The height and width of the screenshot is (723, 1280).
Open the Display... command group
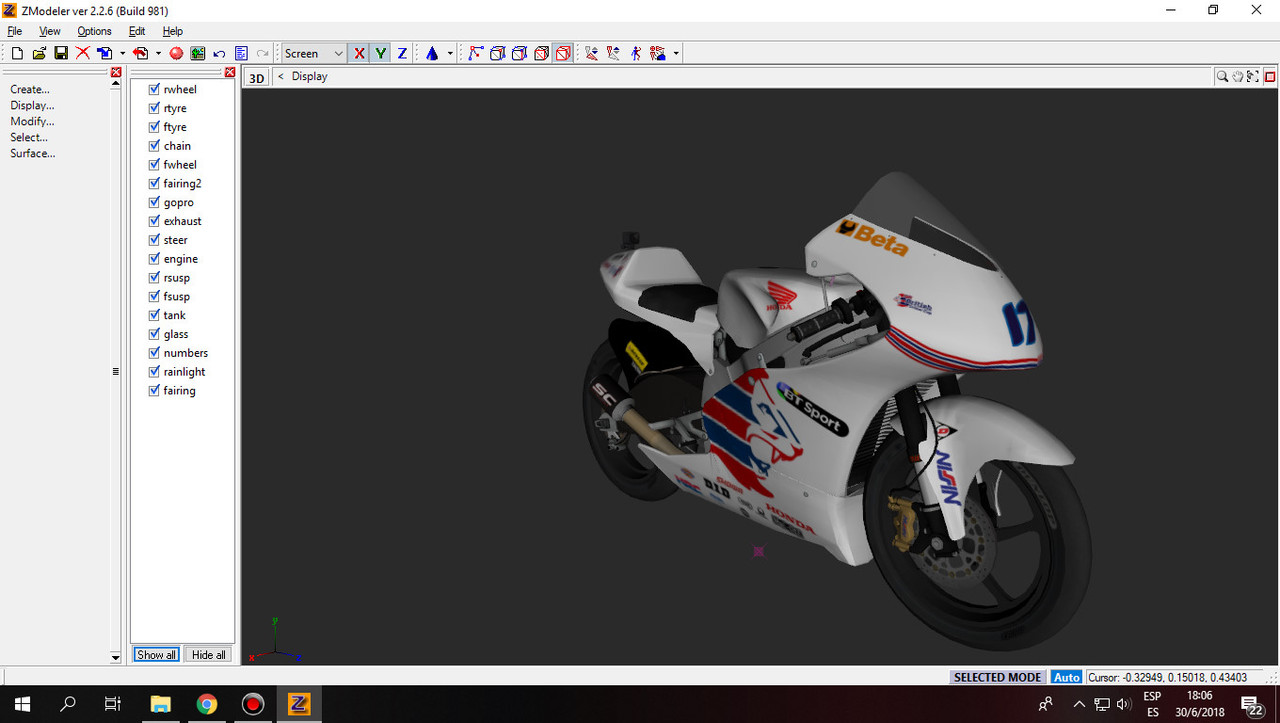click(x=32, y=105)
